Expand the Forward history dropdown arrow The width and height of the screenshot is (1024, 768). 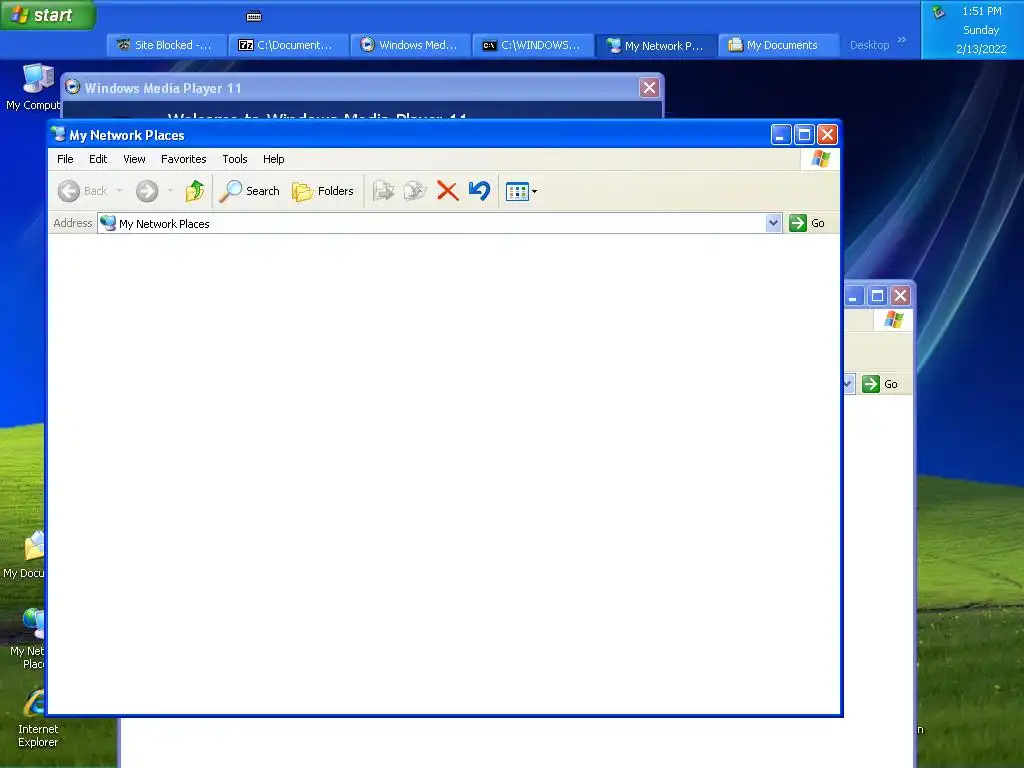click(x=170, y=191)
